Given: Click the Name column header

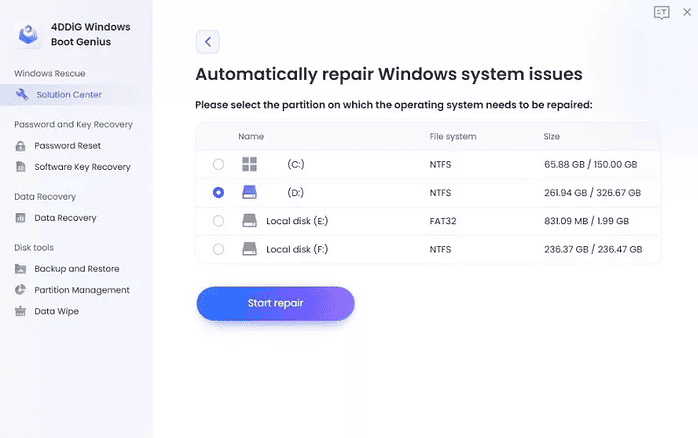Looking at the screenshot, I should pos(251,136).
